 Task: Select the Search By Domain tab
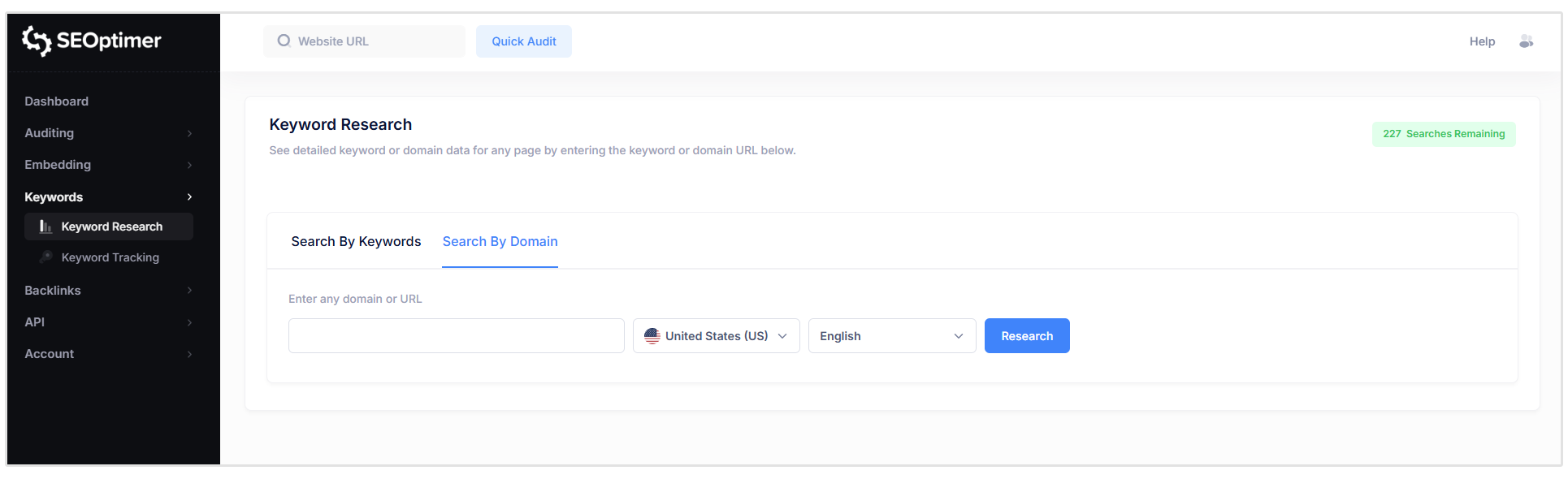[500, 241]
